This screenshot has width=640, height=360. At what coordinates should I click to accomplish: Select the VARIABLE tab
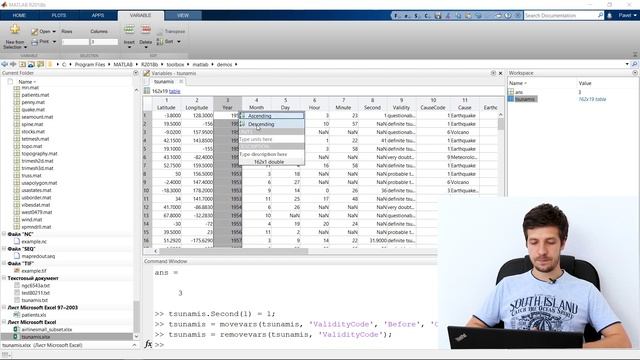140,16
